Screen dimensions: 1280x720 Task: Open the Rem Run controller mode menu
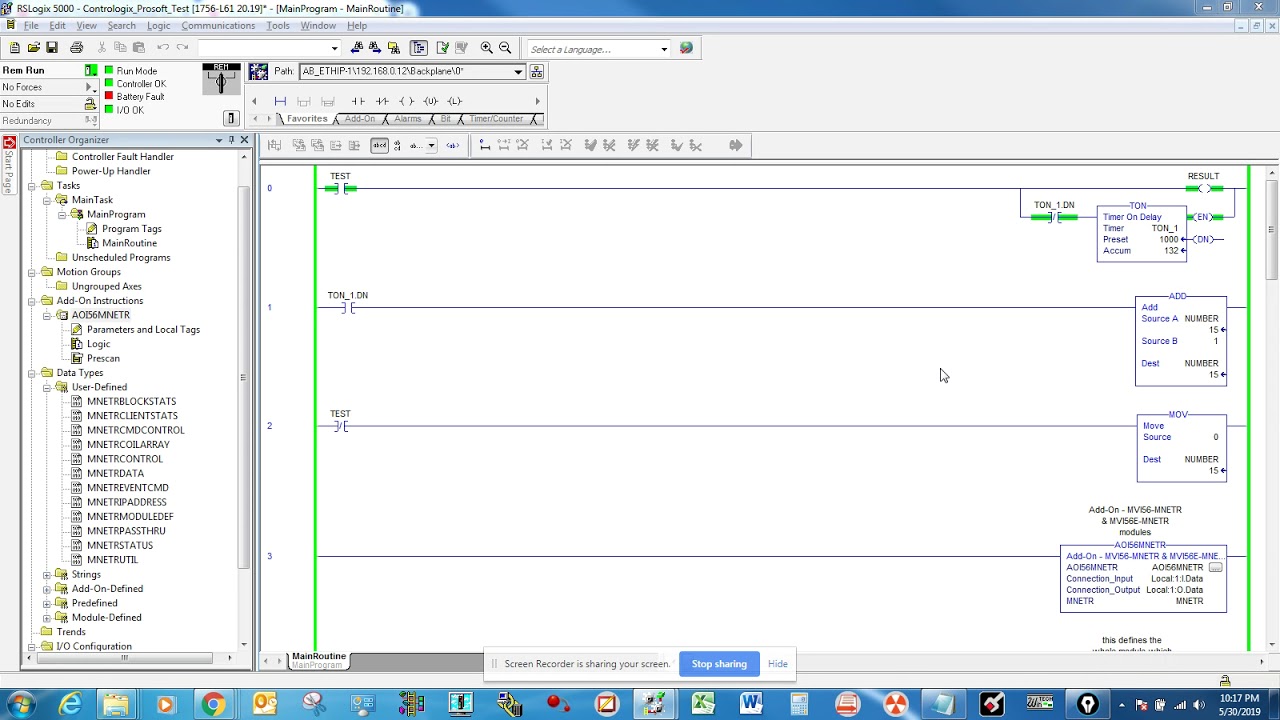click(x=90, y=71)
